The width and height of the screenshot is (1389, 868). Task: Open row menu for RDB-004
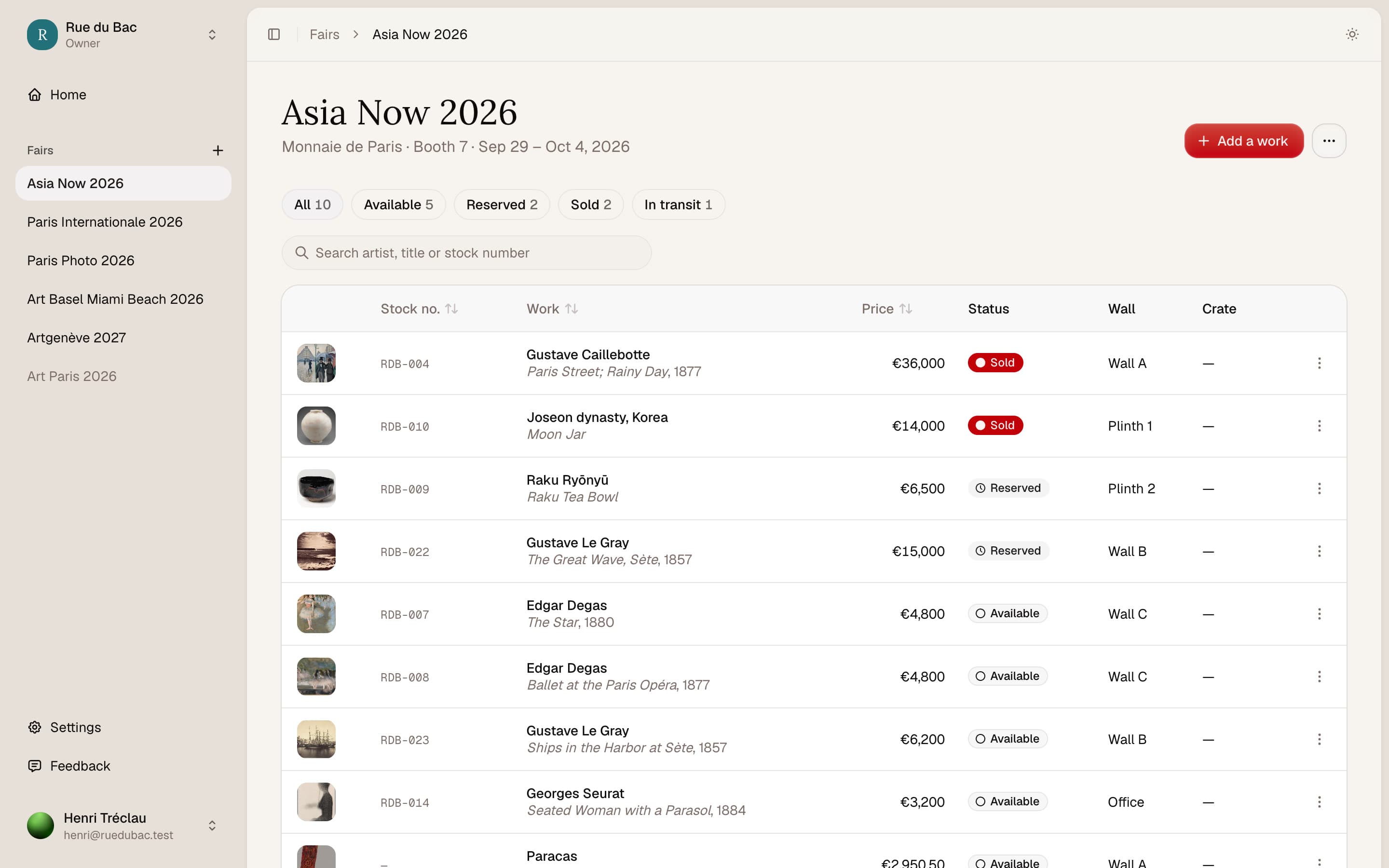[x=1319, y=363]
